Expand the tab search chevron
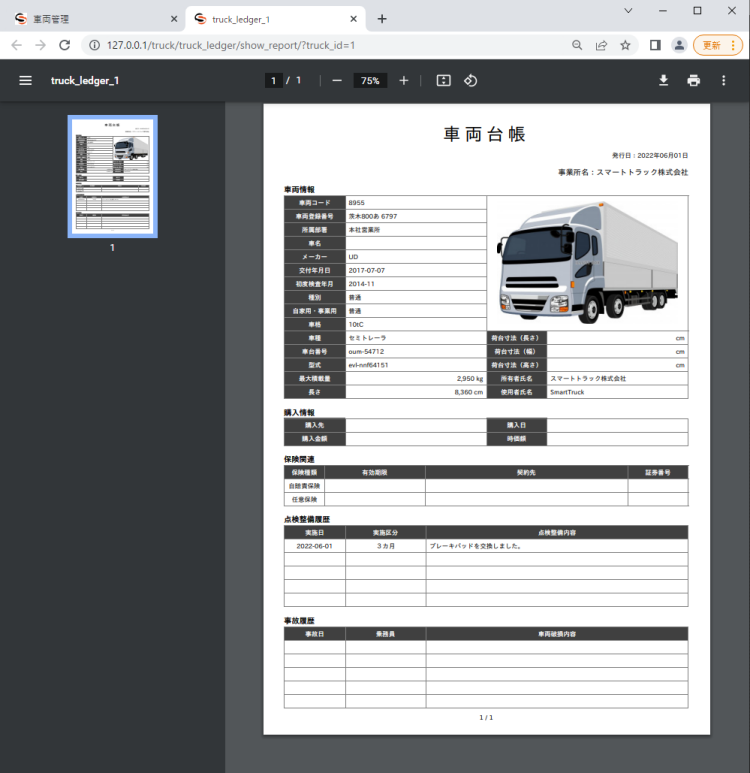Image resolution: width=750 pixels, height=773 pixels. (x=628, y=11)
